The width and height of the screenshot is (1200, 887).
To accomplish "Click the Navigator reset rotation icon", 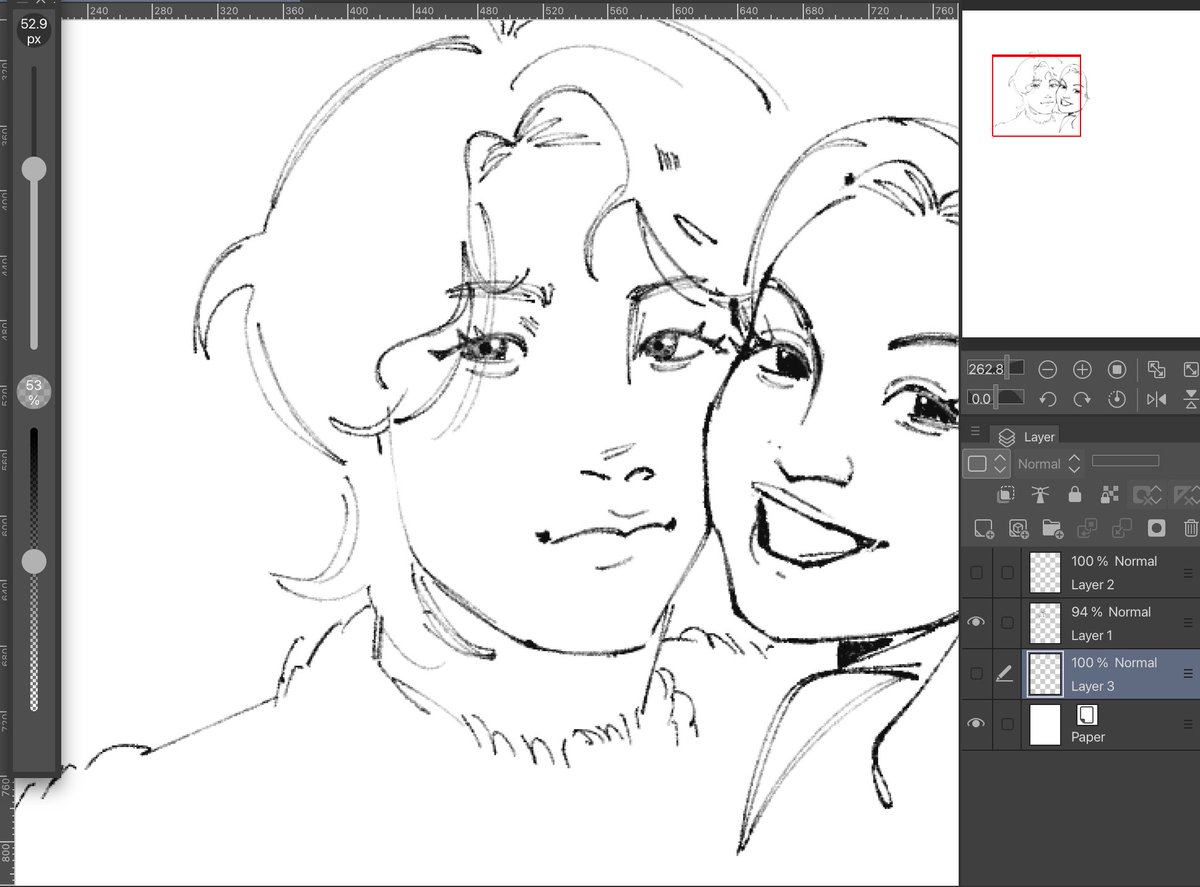I will [x=1118, y=399].
